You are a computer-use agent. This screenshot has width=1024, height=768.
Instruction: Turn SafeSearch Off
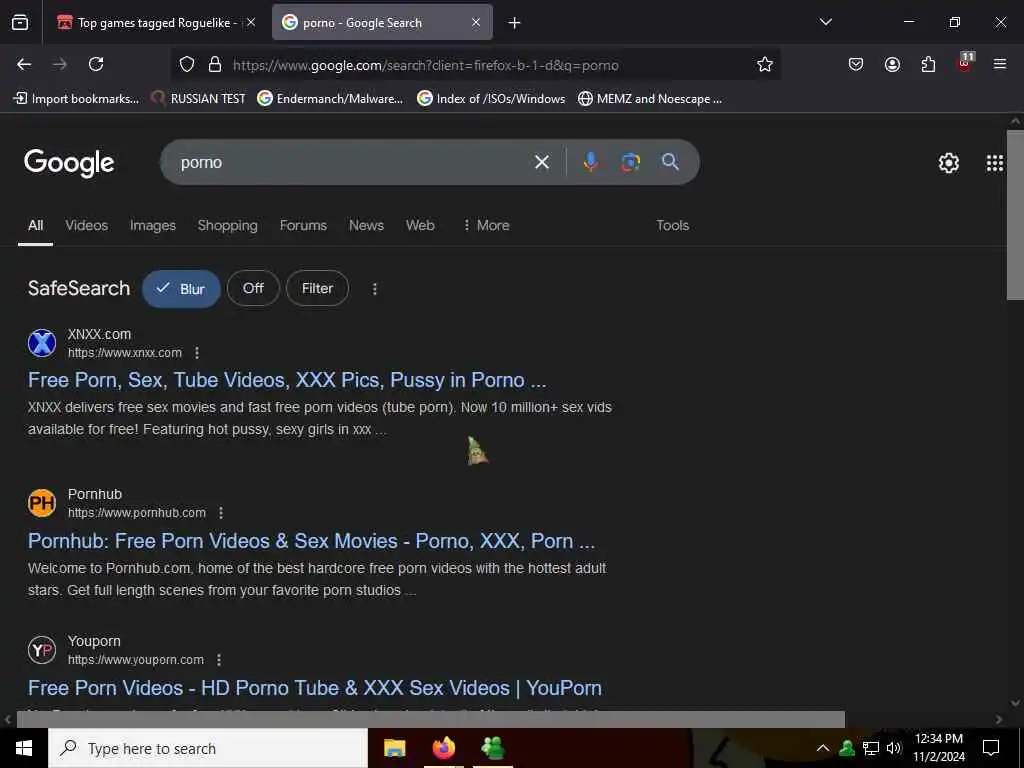[253, 288]
